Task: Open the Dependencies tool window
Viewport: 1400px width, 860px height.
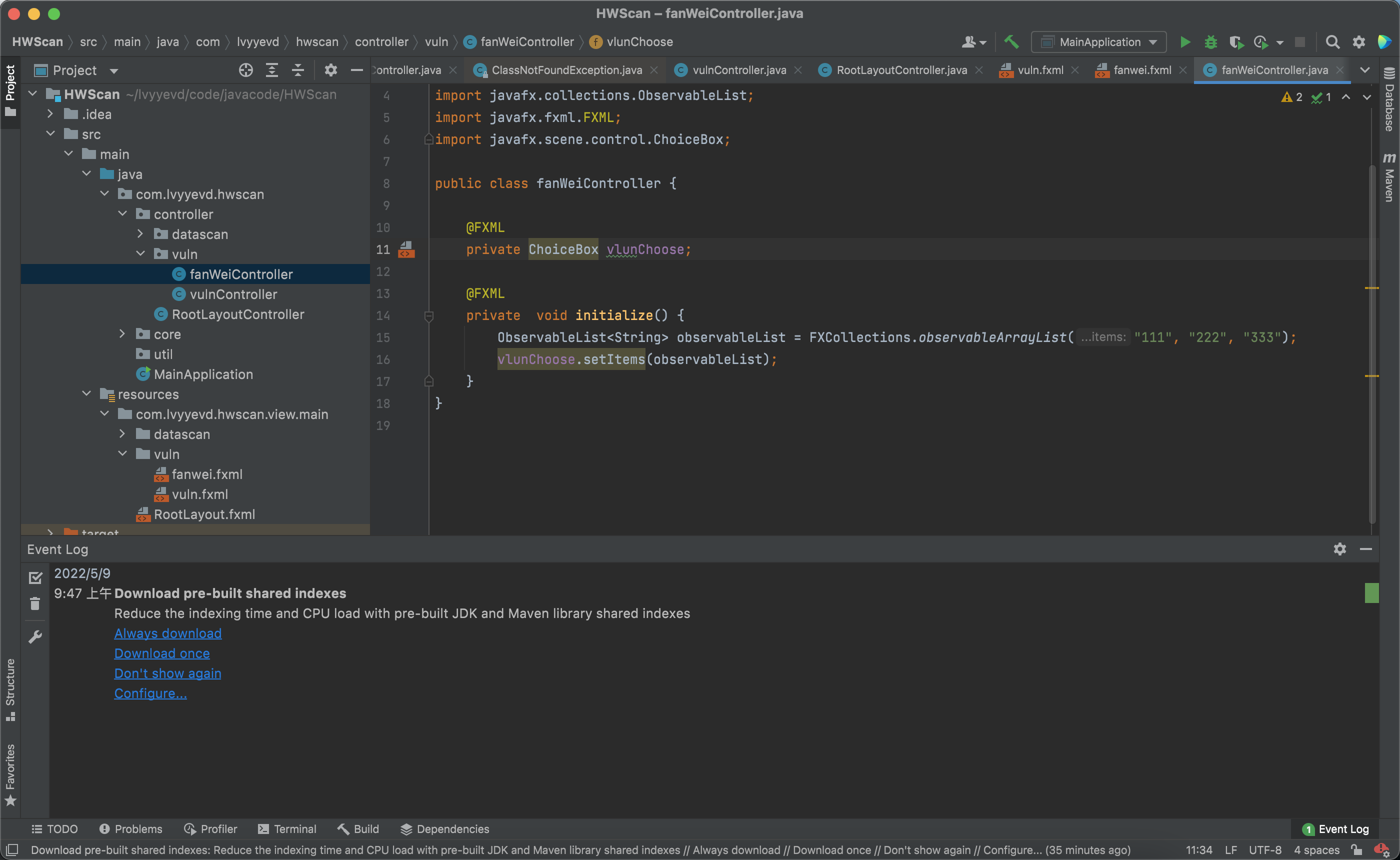Action: click(x=444, y=828)
